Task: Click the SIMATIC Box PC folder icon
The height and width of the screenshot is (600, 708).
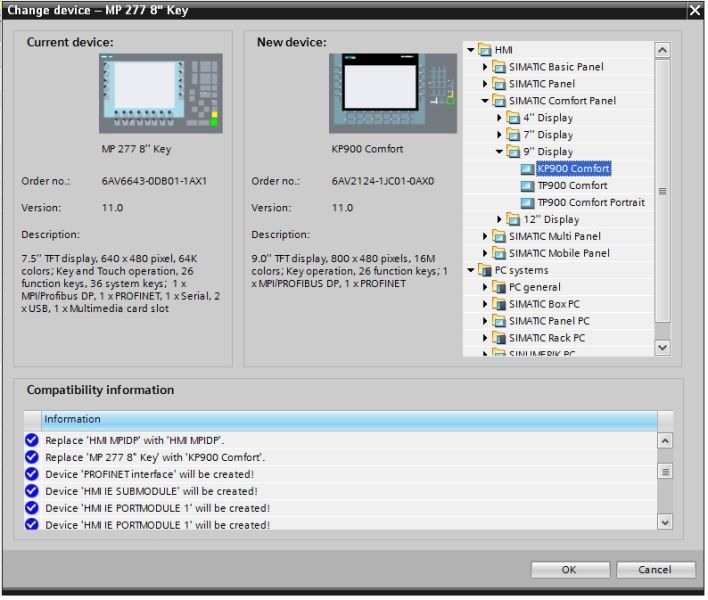Action: [501, 305]
